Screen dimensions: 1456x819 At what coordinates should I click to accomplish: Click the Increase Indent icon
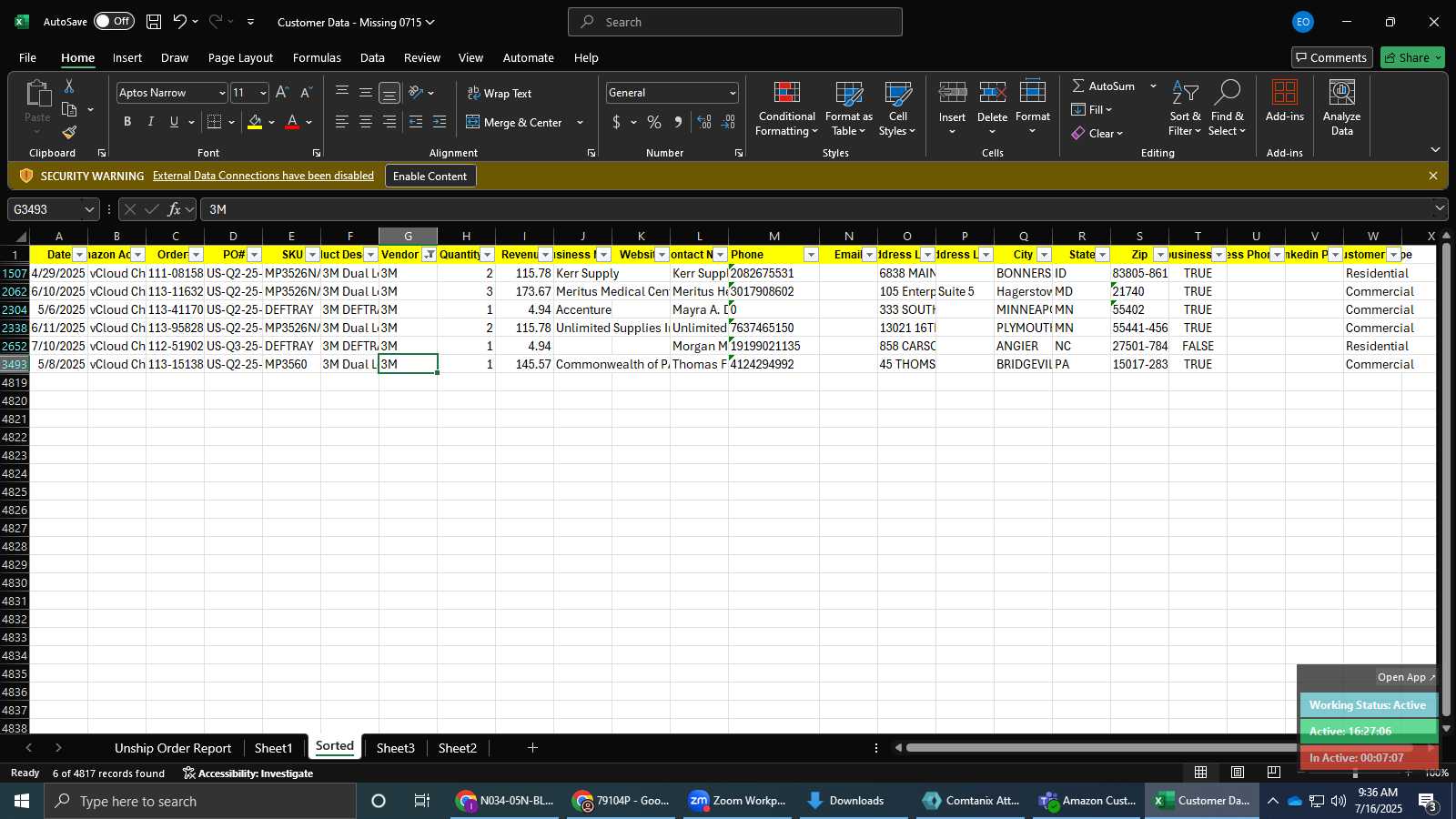coord(440,122)
